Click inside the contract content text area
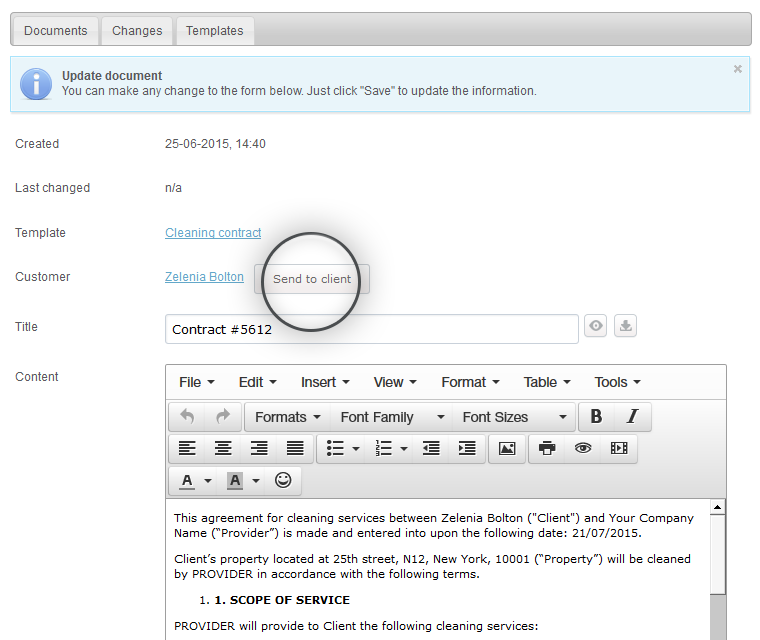 point(438,570)
